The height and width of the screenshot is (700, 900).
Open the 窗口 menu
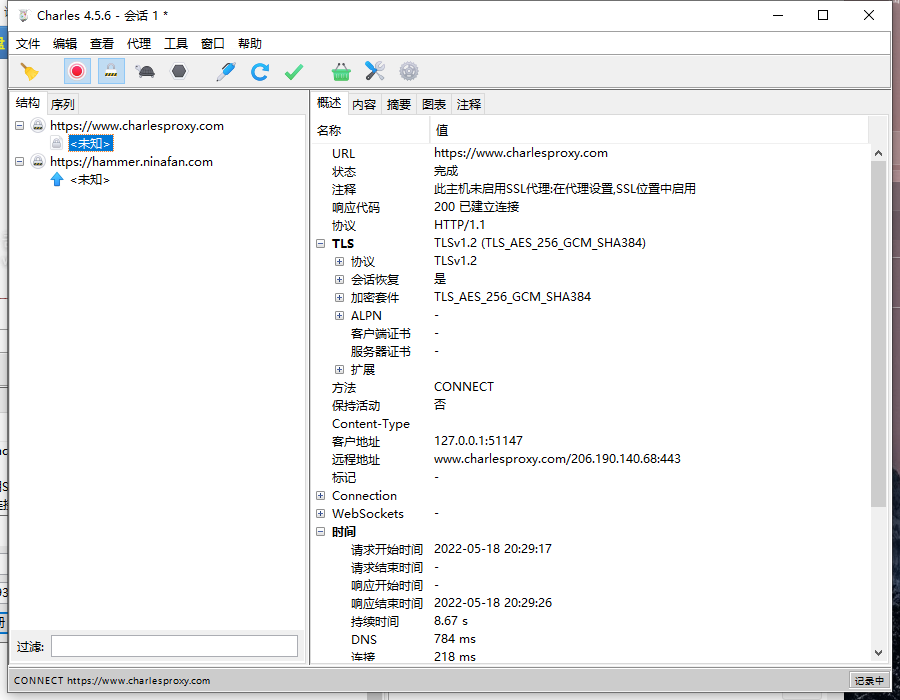pos(213,44)
